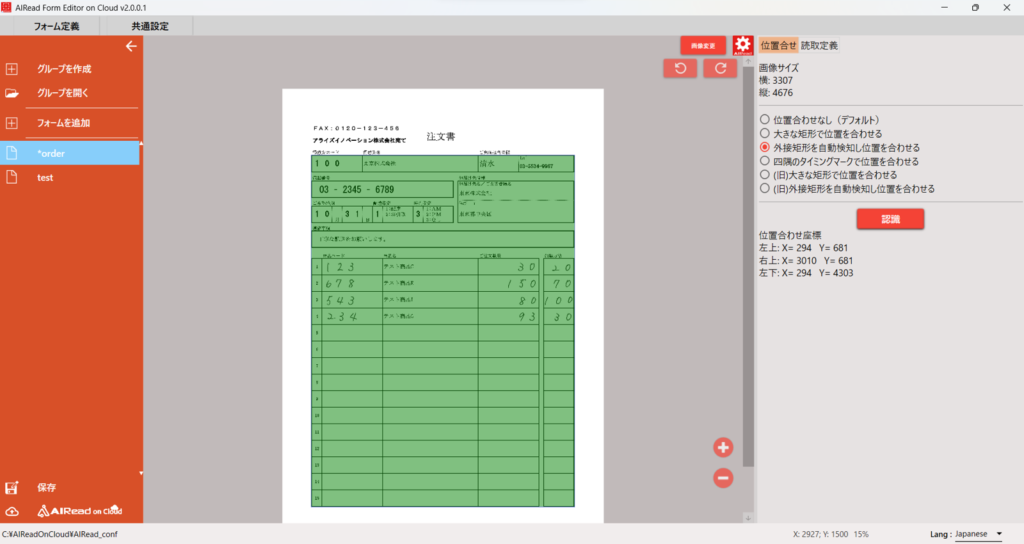This screenshot has height=544, width=1024.
Task: Click the グループを開く folder icon
Action: pos(12,93)
